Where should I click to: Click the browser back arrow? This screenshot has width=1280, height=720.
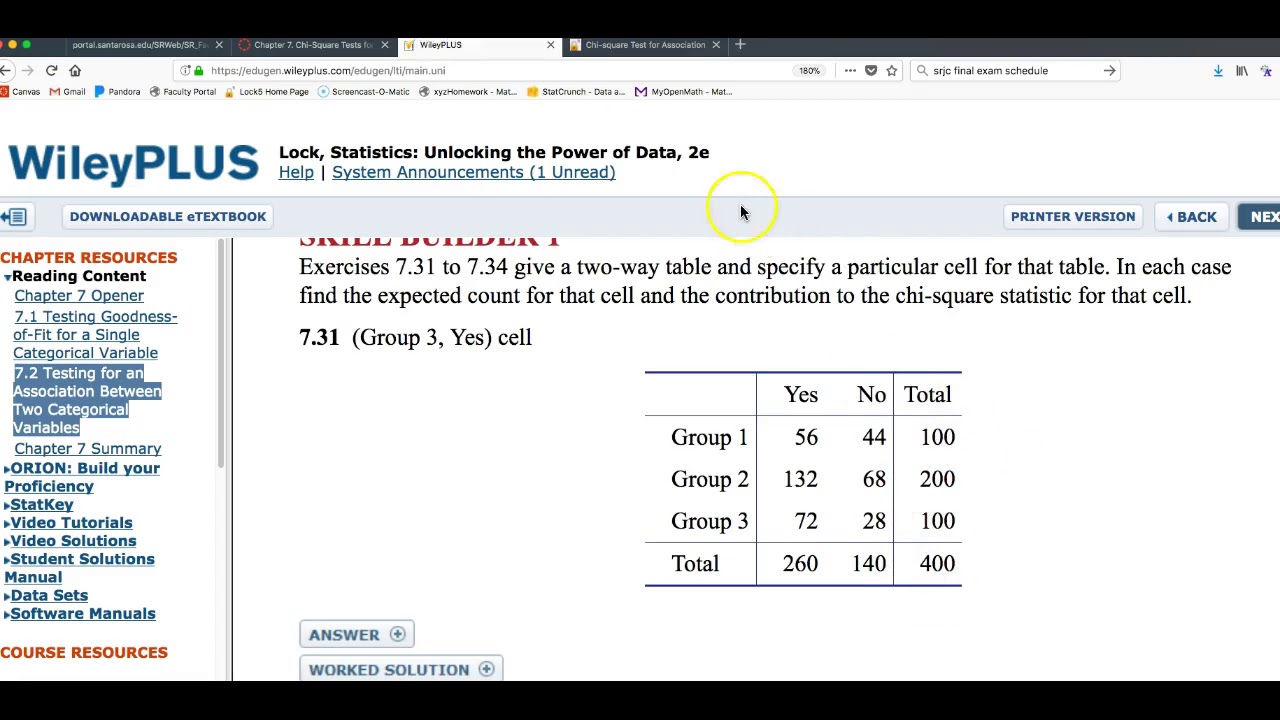pos(6,71)
